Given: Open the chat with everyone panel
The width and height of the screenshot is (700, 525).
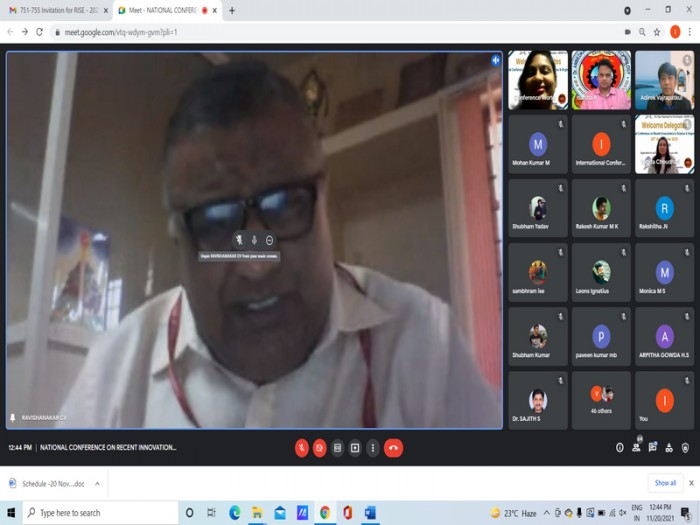Looking at the screenshot, I should tap(653, 448).
